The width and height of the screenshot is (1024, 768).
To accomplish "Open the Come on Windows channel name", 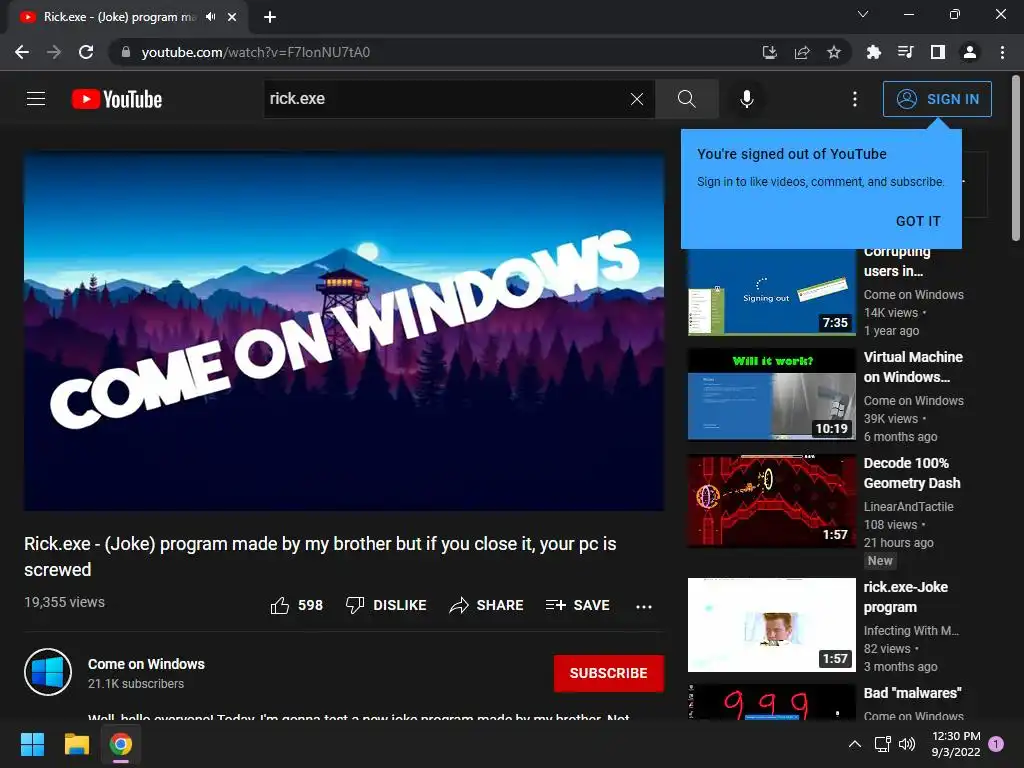I will (146, 664).
